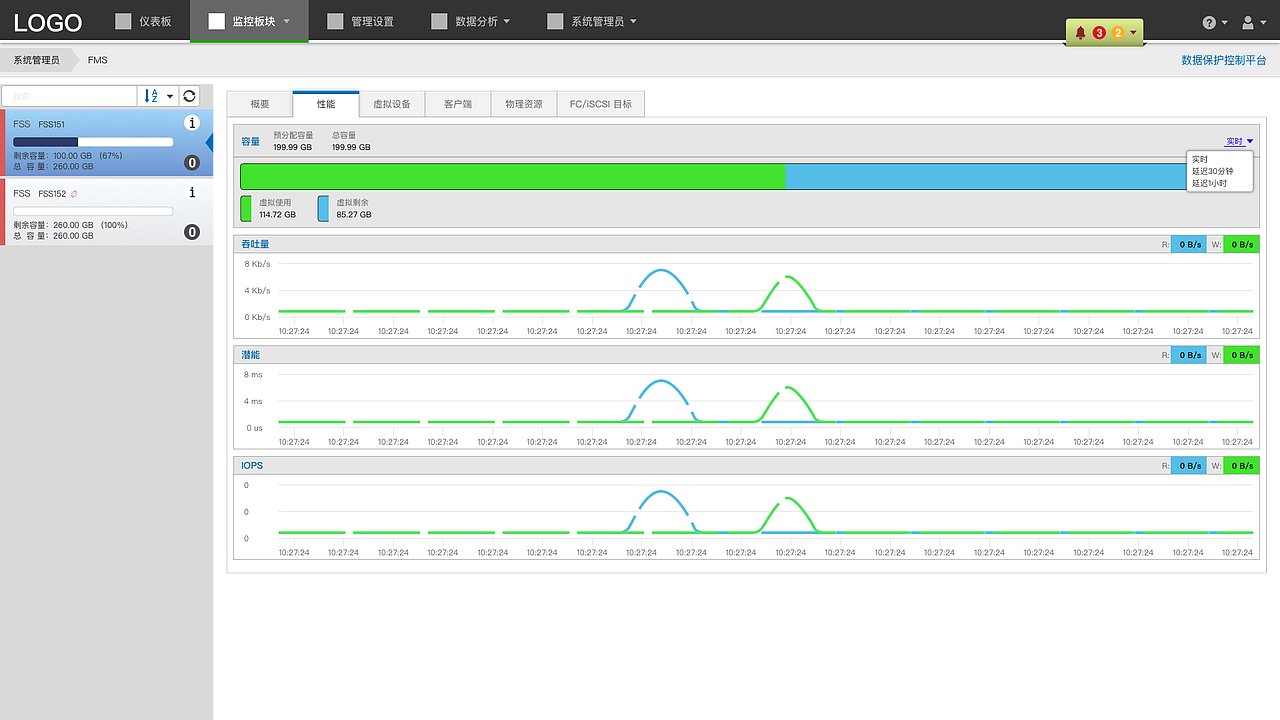Viewport: 1280px width, 720px height.
Task: Click the green 虚拟使用 legend swatch
Action: click(246, 209)
